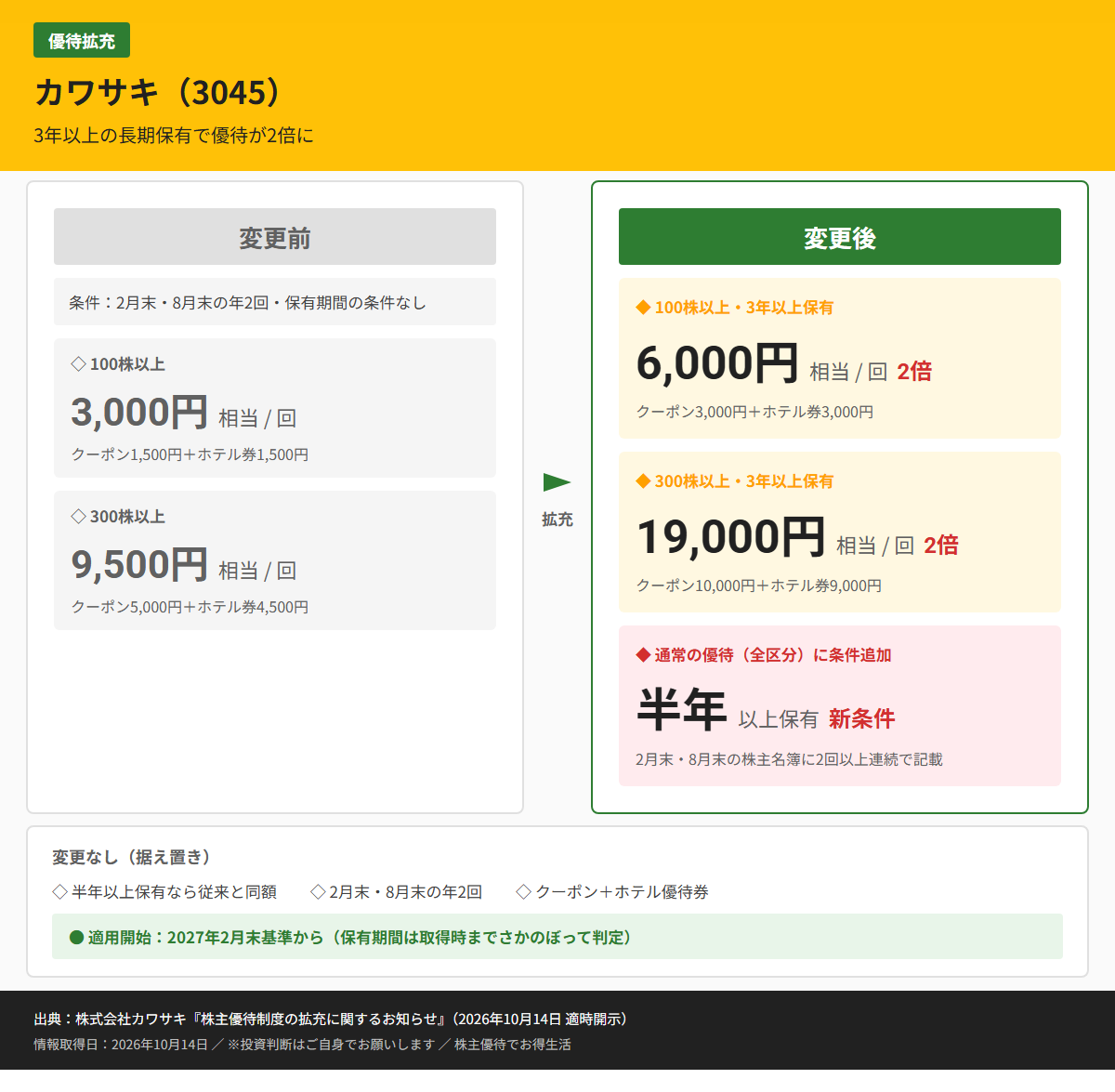
Task: Click クーポン5,000円＋ホテル券4,500円 detail
Action: 190,607
